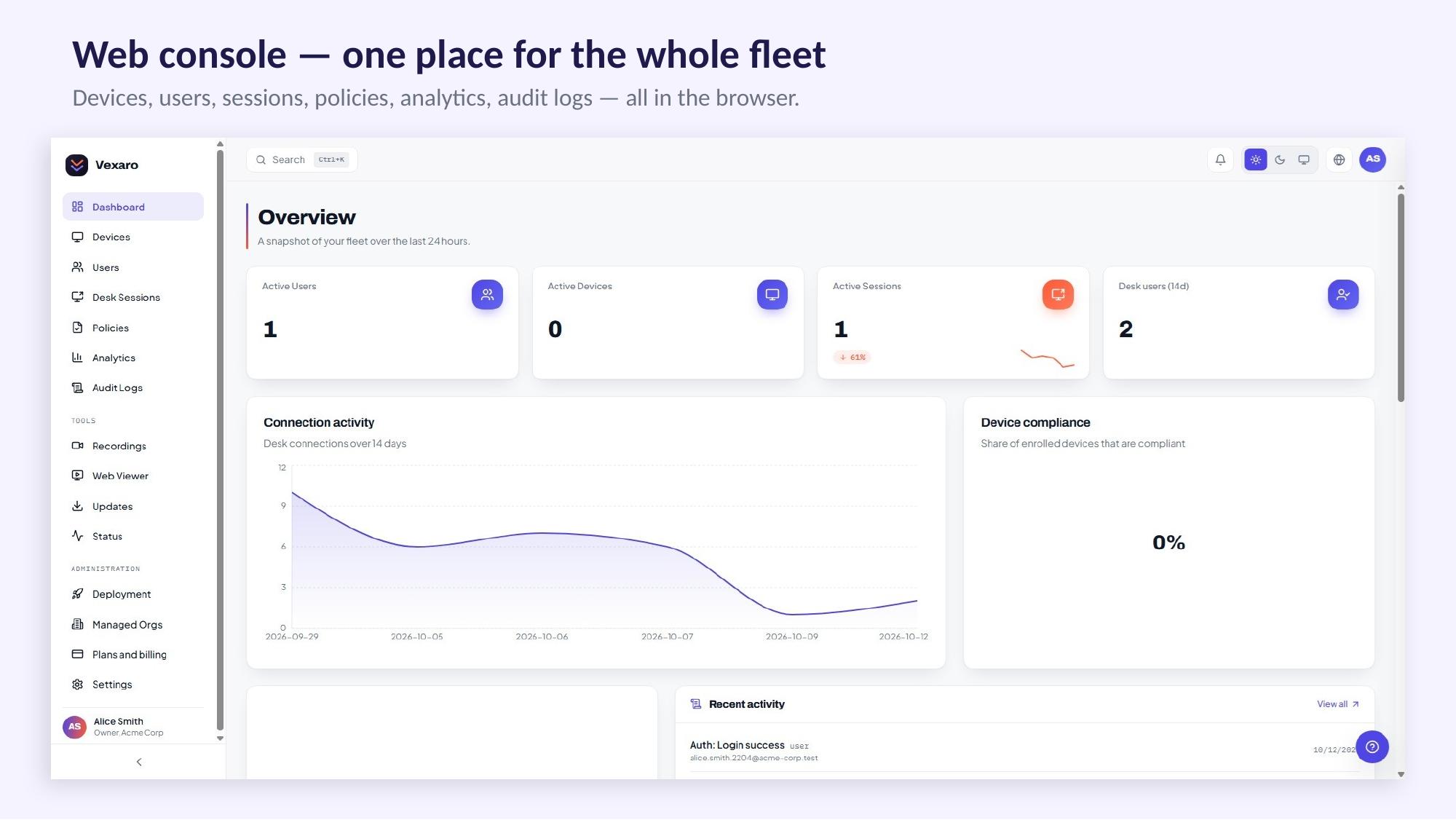The height and width of the screenshot is (820, 1456).
Task: Open Managed Orgs
Action: click(133, 624)
